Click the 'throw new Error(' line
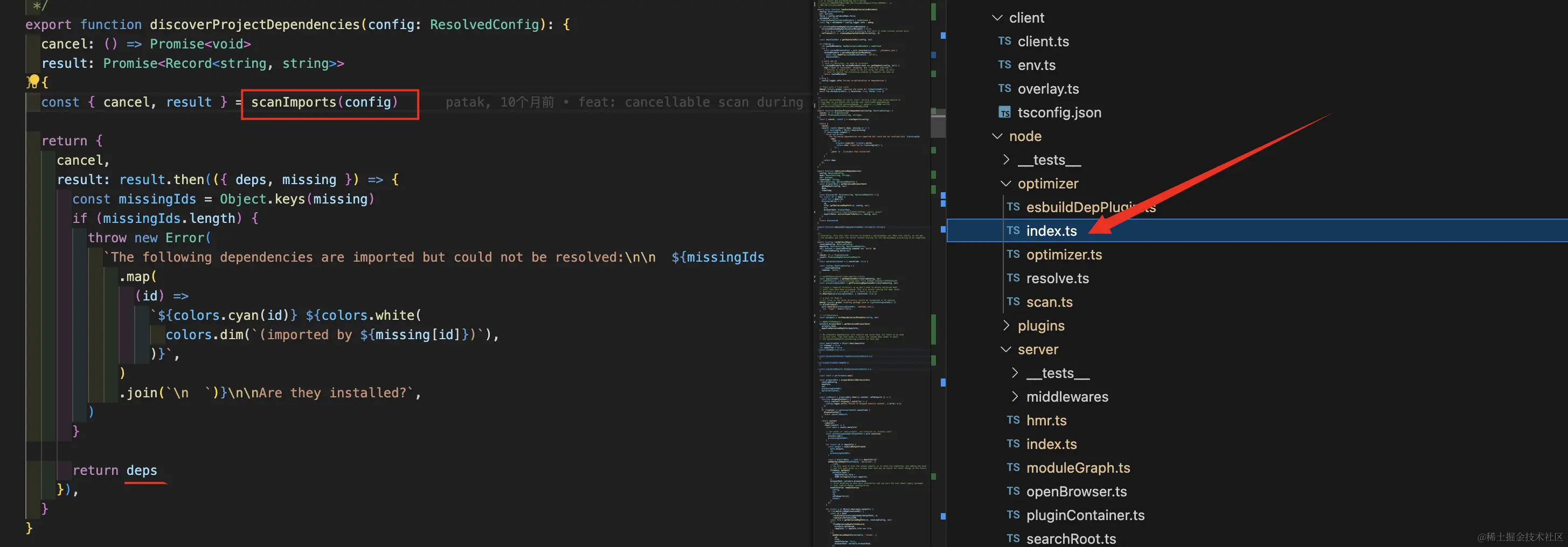This screenshot has width=1568, height=547. pos(149,238)
